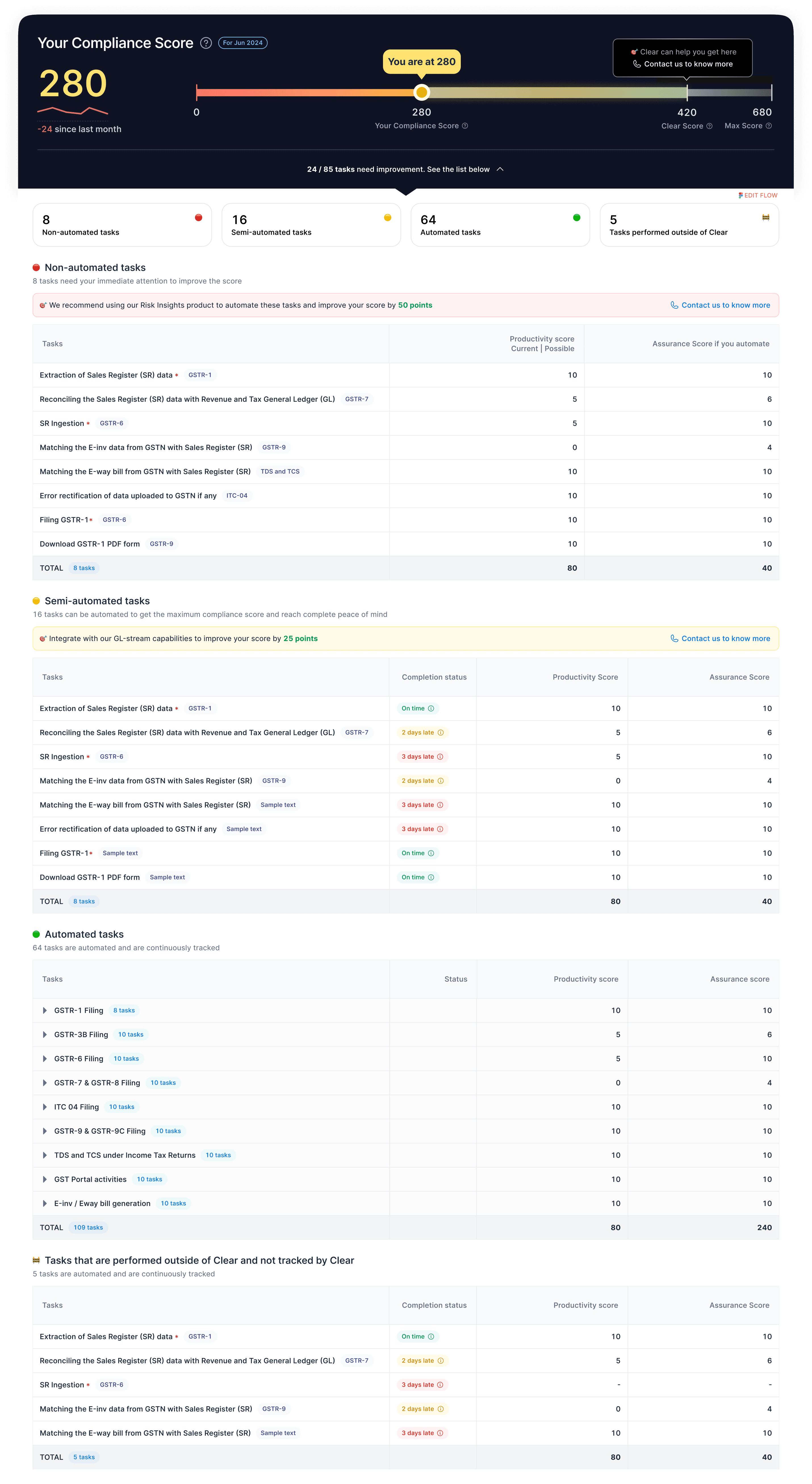
Task: Click target icon in GL-stream integration banner
Action: (43, 639)
